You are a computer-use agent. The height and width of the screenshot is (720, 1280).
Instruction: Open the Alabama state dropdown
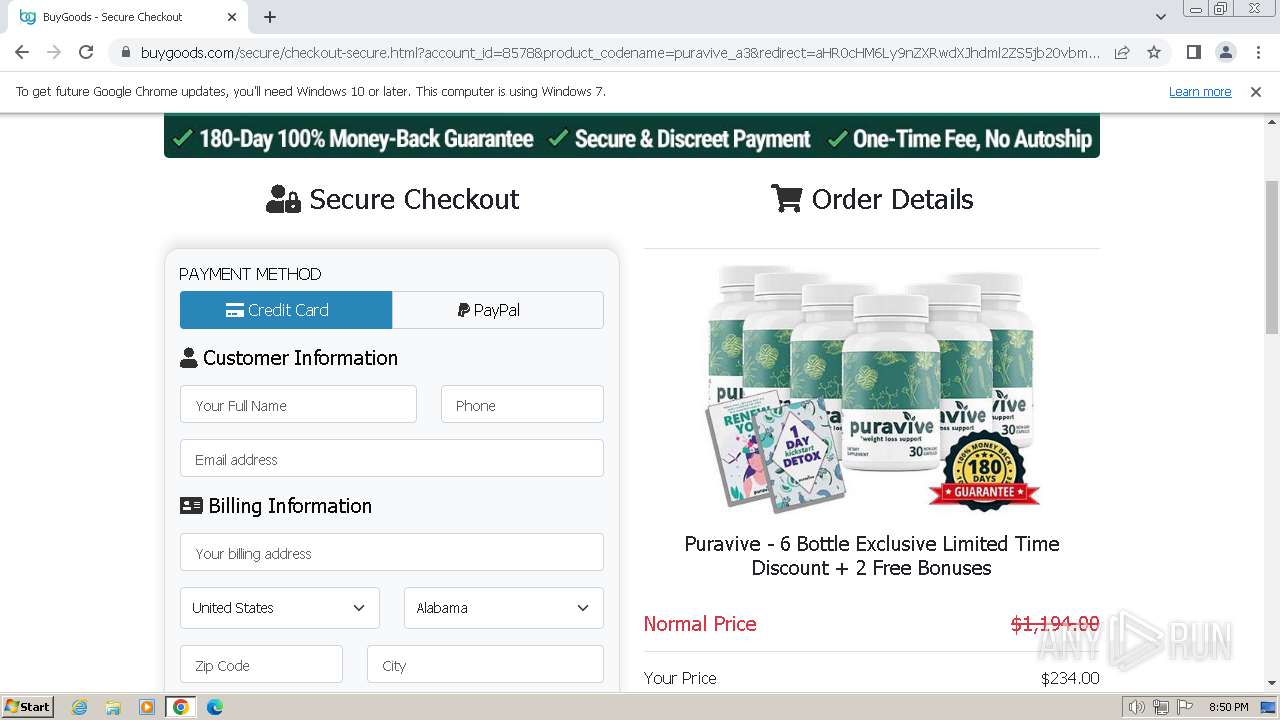point(504,607)
